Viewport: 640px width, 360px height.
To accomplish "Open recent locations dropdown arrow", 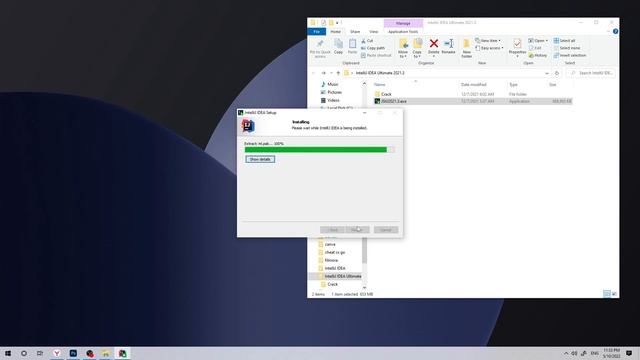I will pos(331,73).
